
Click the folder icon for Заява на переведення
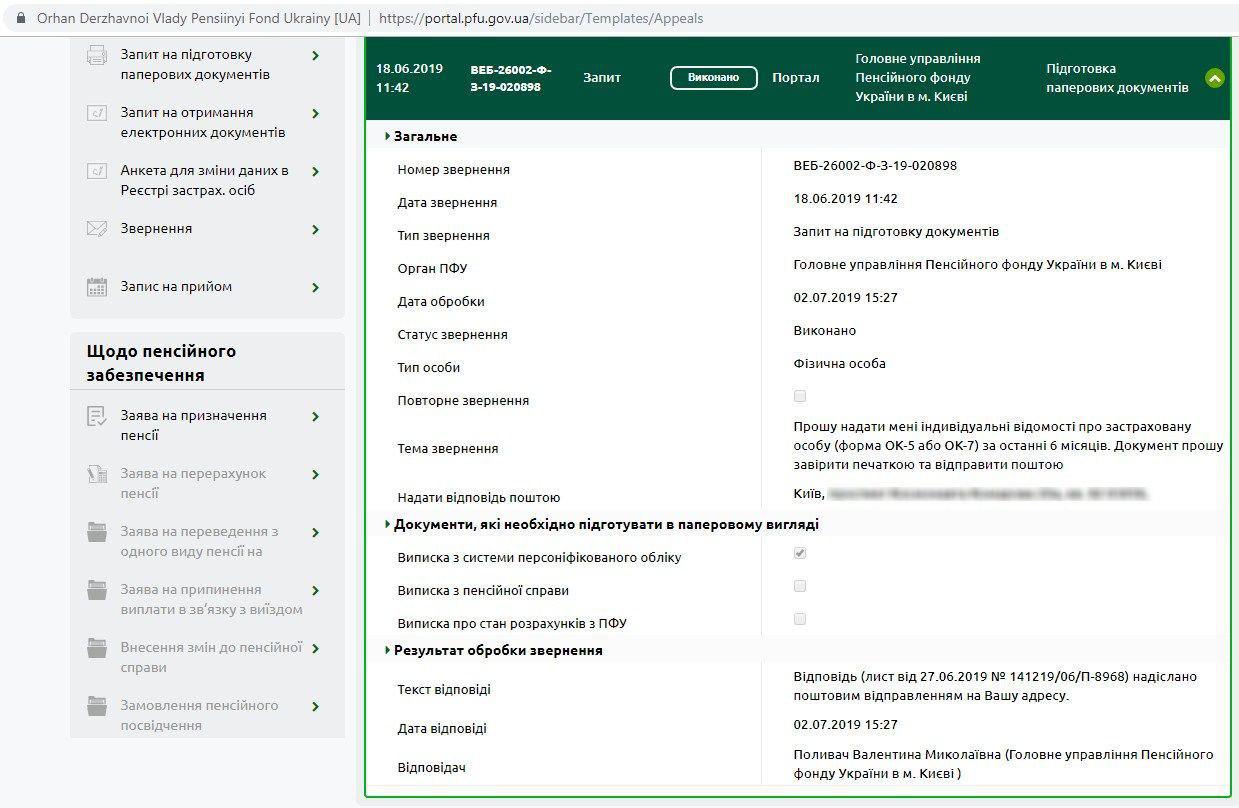click(96, 532)
